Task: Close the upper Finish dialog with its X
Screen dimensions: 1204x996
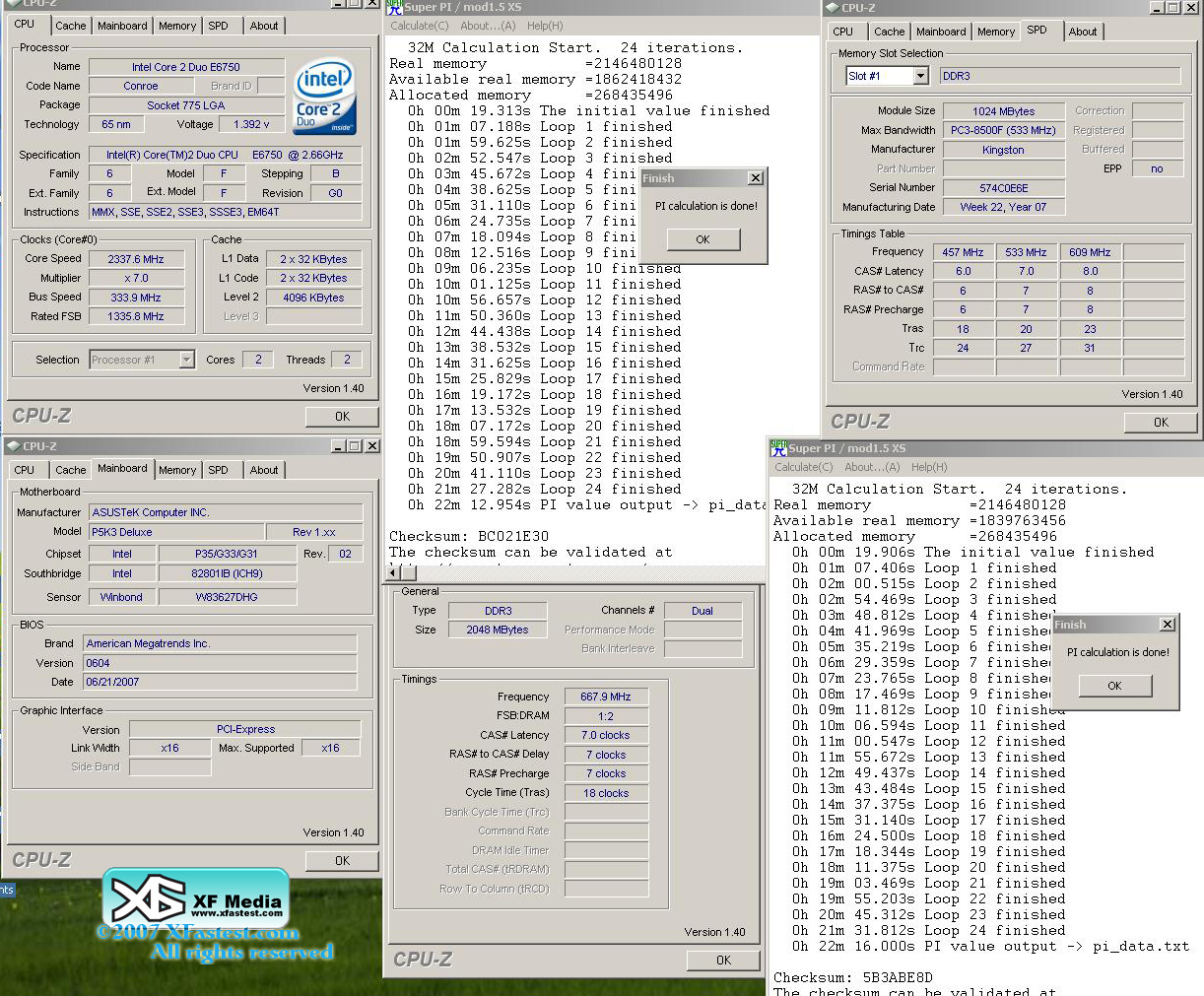Action: [x=755, y=178]
